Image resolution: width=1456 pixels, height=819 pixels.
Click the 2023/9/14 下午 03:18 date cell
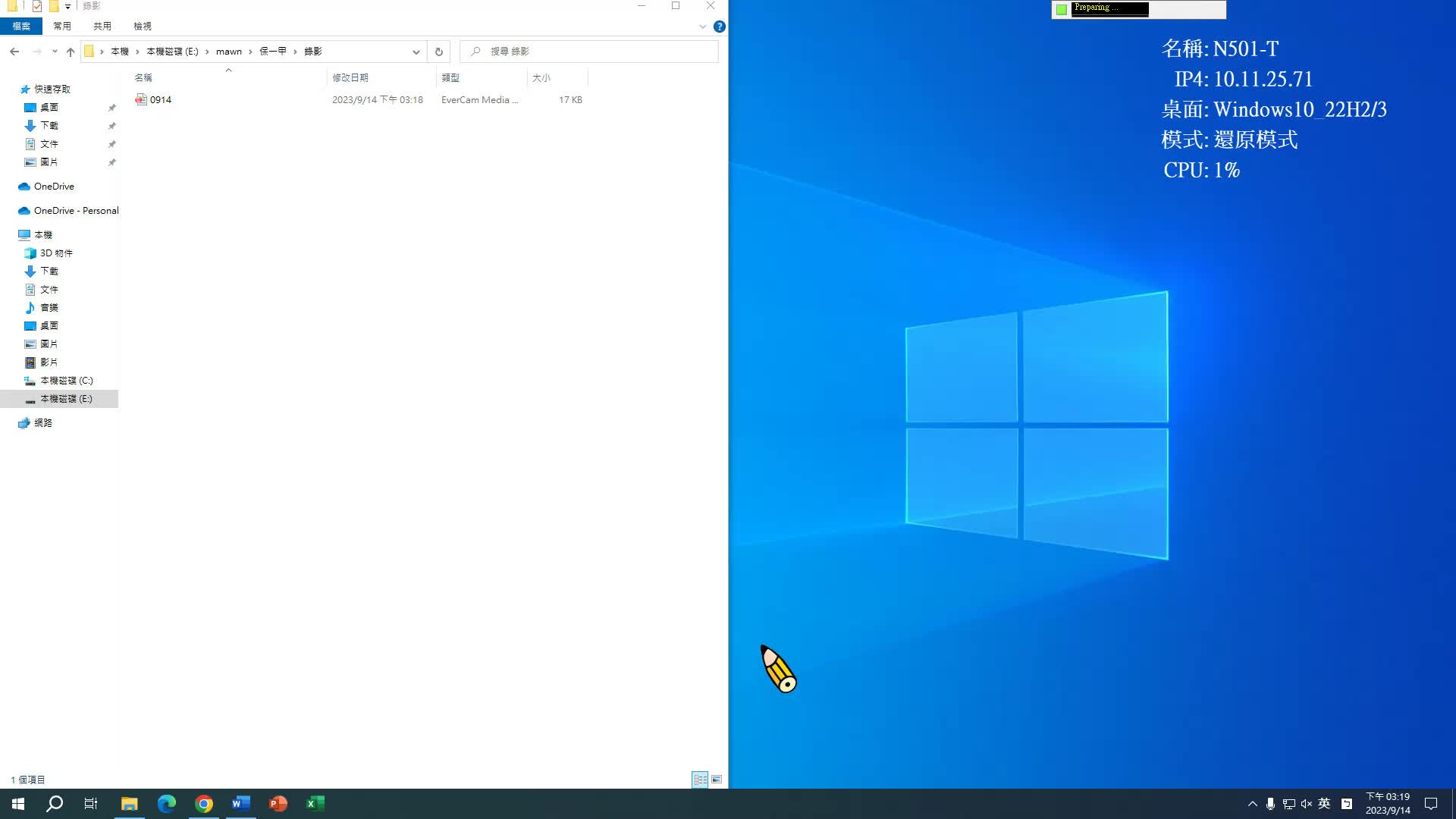(x=378, y=100)
